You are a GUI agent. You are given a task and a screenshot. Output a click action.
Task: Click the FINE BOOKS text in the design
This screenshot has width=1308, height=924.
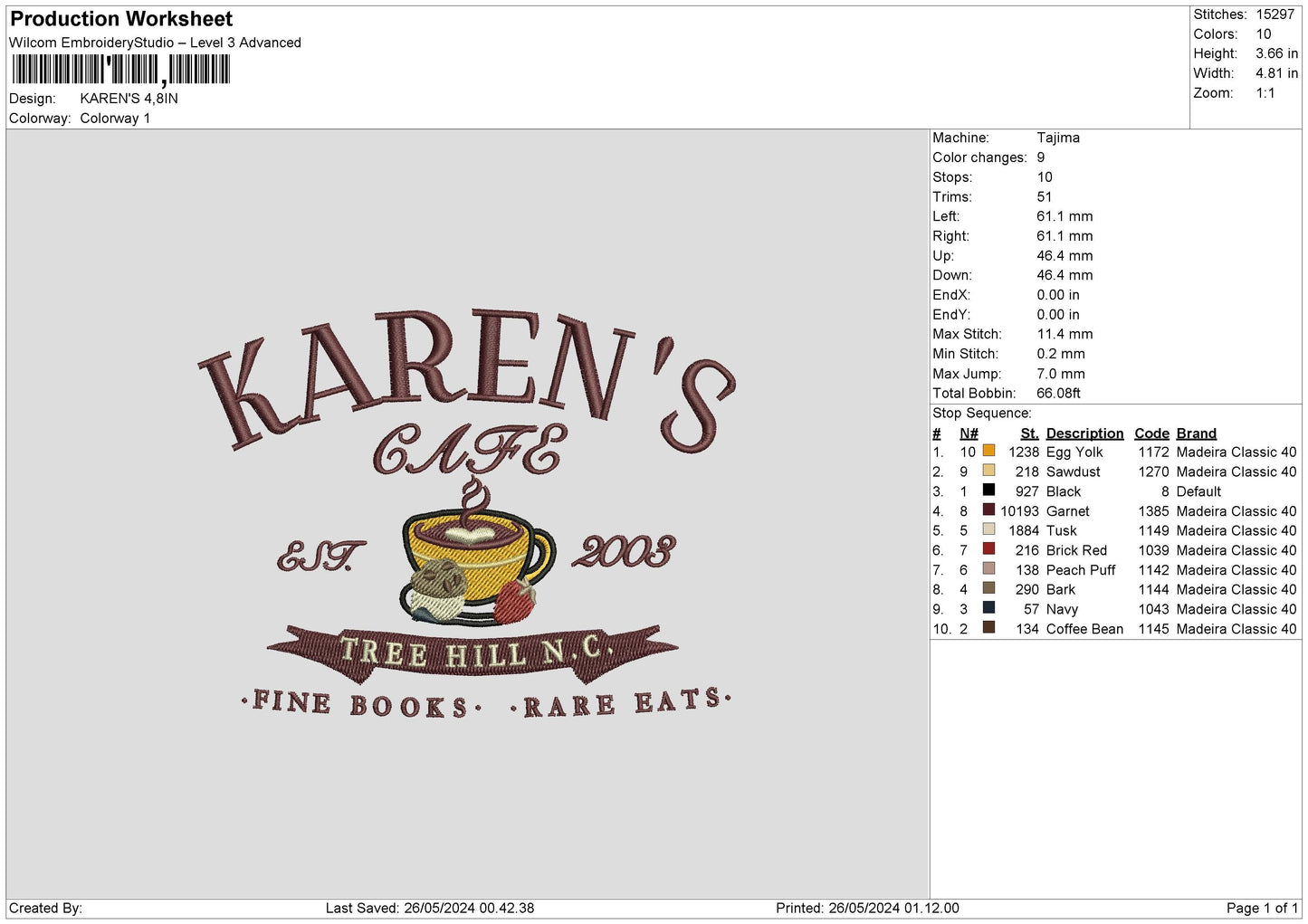(x=360, y=704)
